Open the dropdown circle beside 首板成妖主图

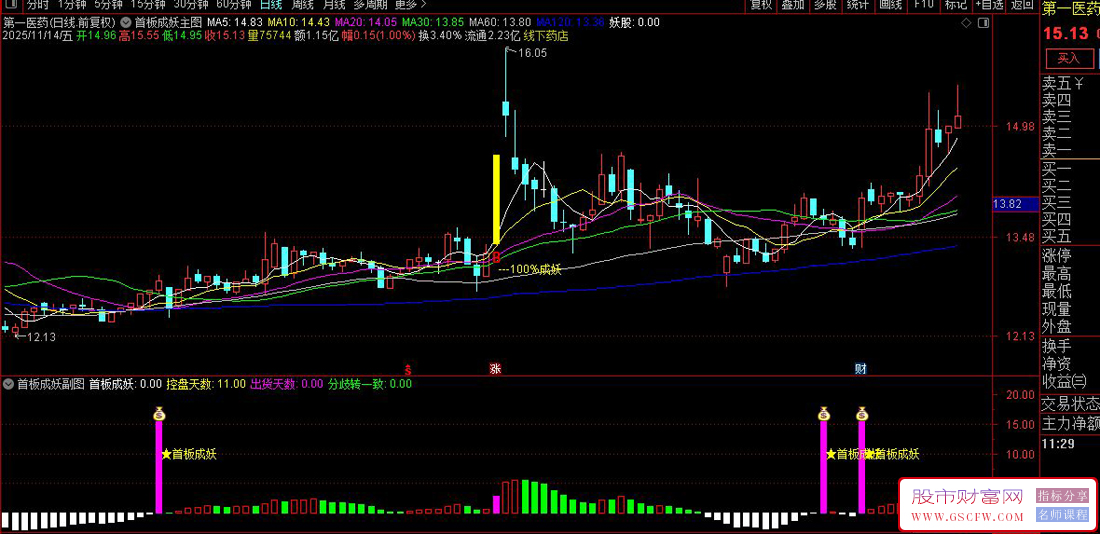point(127,22)
